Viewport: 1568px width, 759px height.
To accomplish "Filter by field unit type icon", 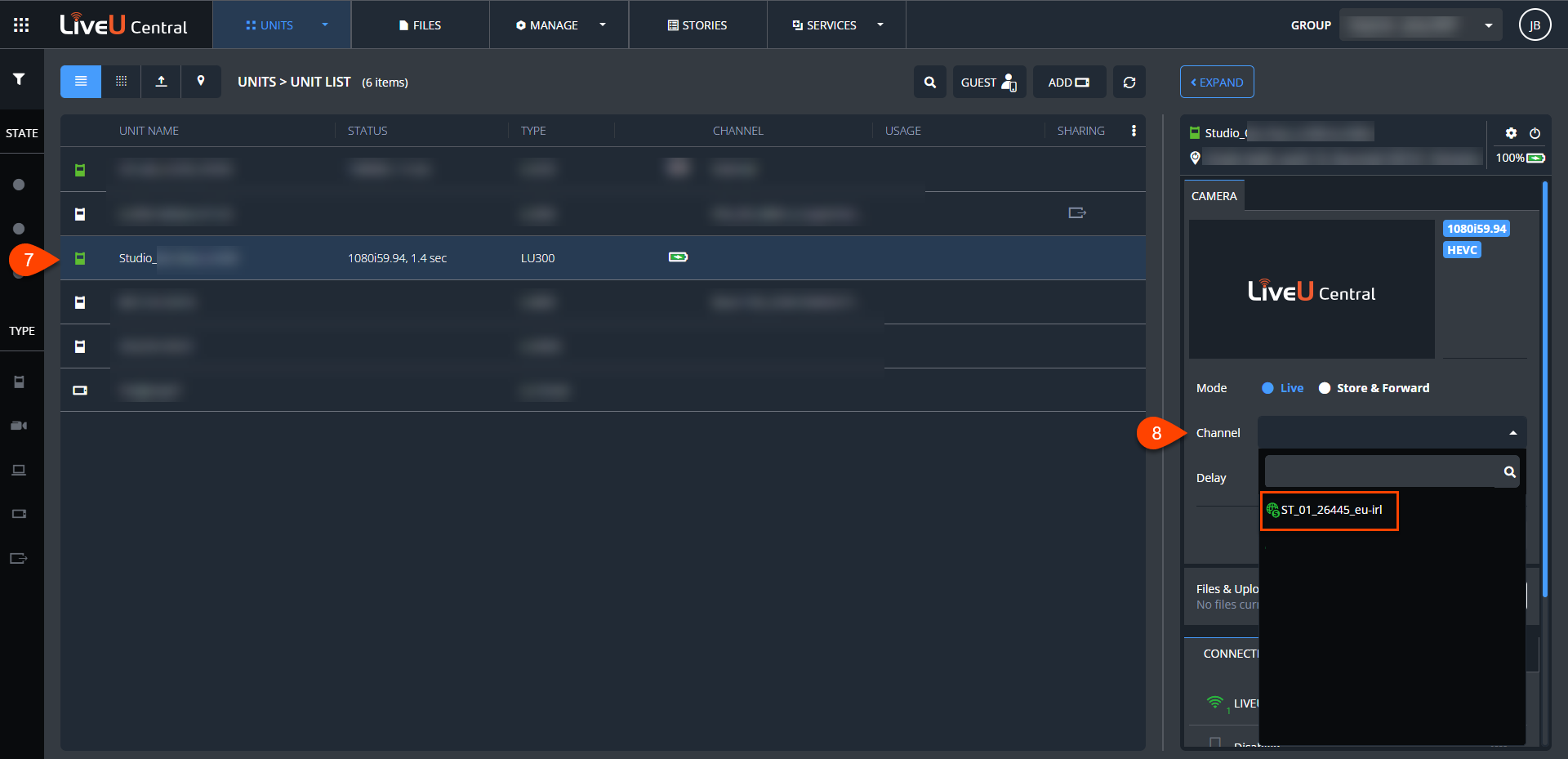I will click(x=19, y=382).
